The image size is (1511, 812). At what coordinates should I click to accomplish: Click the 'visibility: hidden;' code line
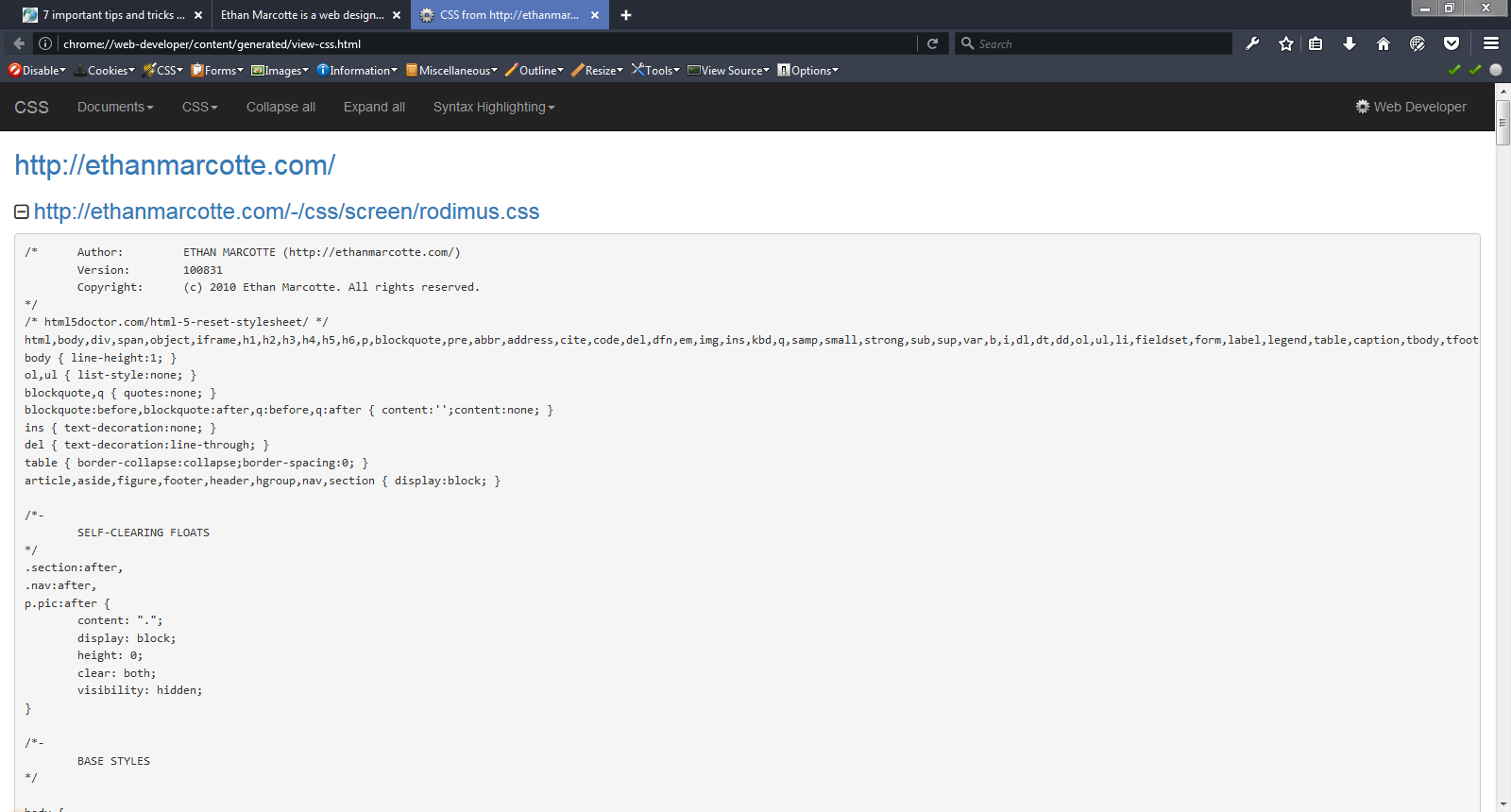coord(140,690)
